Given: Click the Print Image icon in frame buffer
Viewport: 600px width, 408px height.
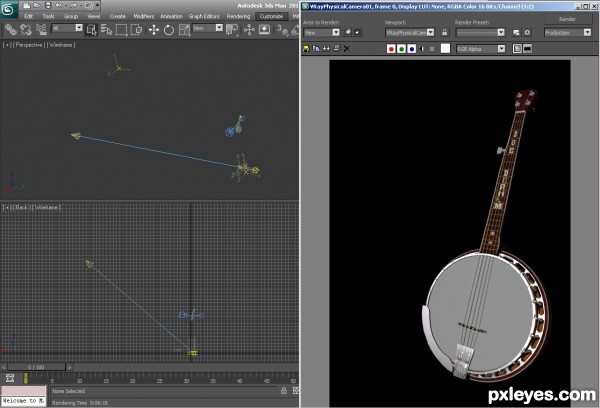Looking at the screenshot, I should point(337,49).
